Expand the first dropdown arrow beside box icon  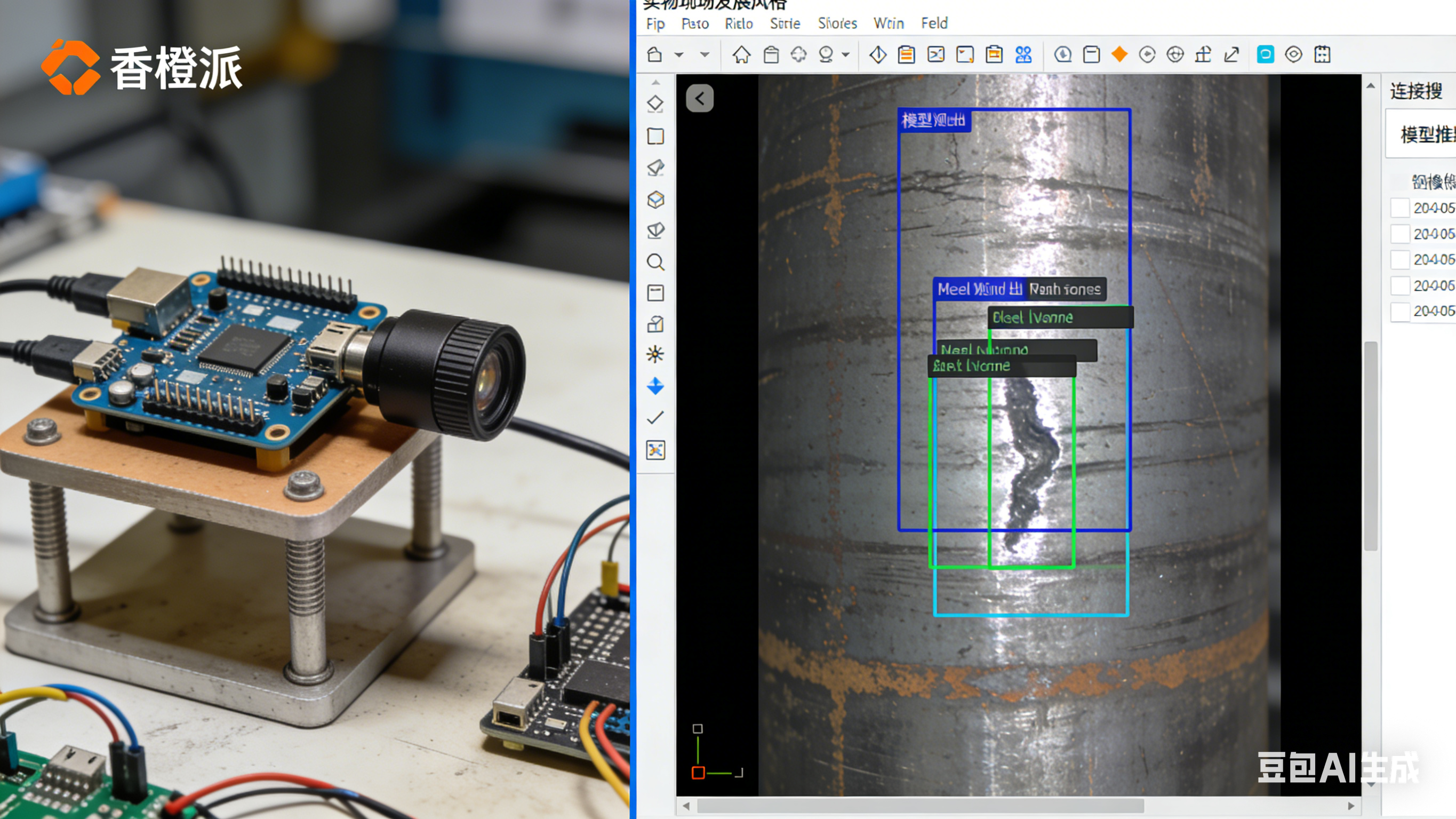point(679,55)
